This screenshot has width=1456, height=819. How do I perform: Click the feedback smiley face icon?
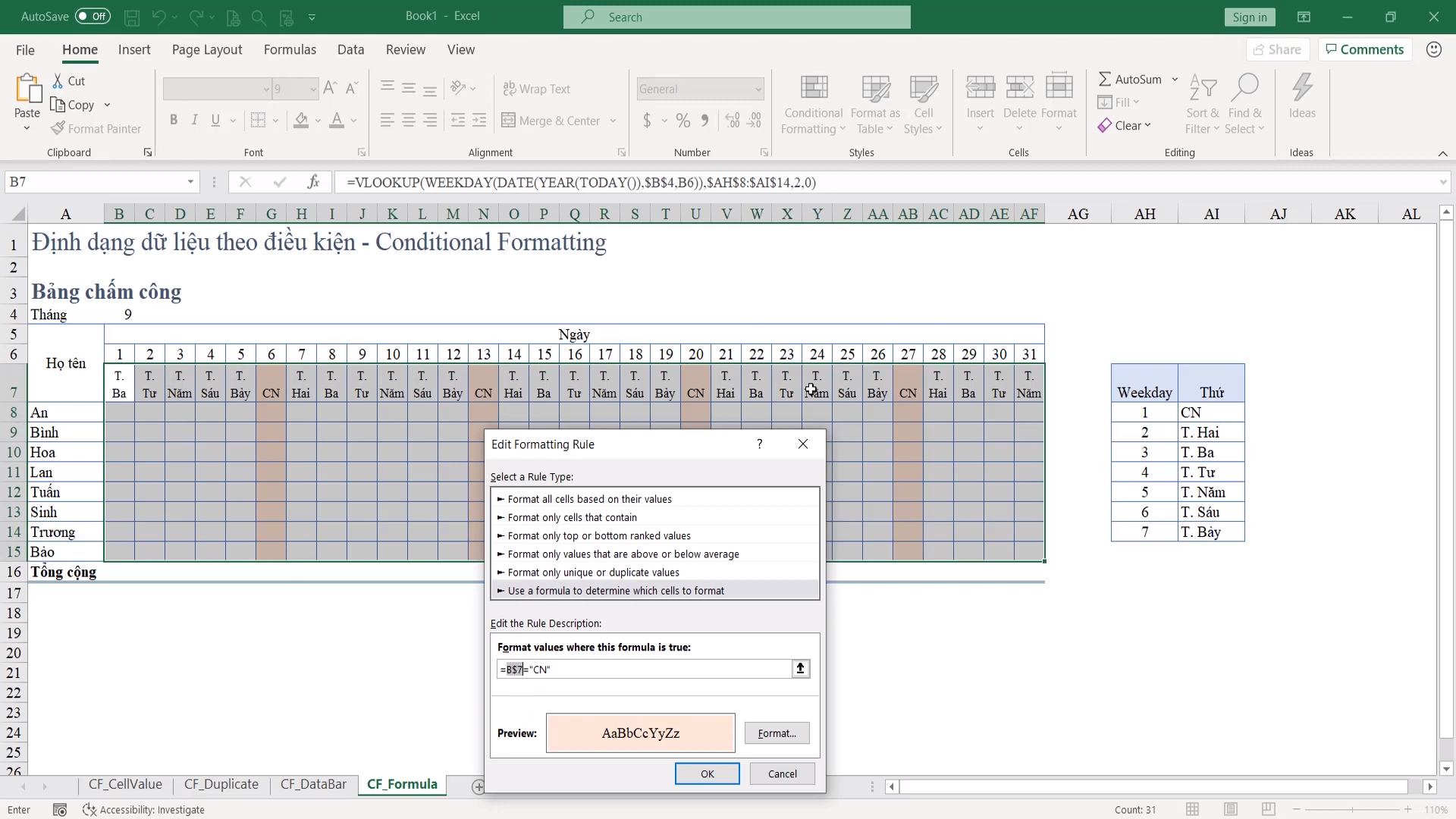[x=1433, y=49]
